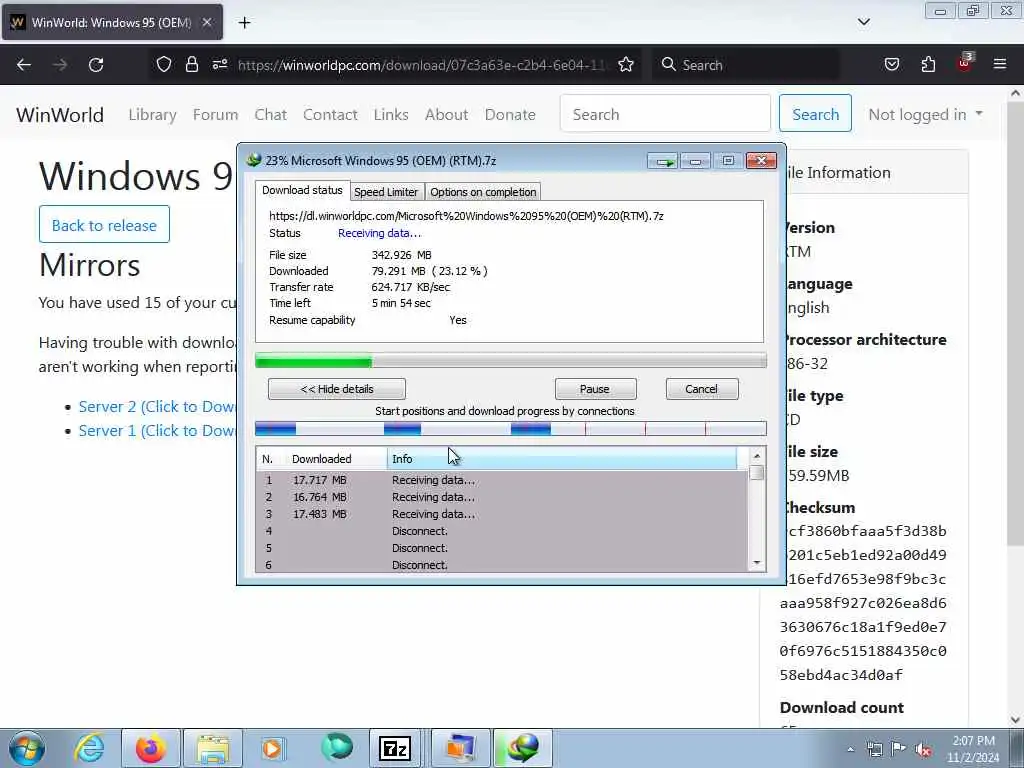Open the tracking protection shield icon
1024x768 pixels.
pyautogui.click(x=164, y=64)
